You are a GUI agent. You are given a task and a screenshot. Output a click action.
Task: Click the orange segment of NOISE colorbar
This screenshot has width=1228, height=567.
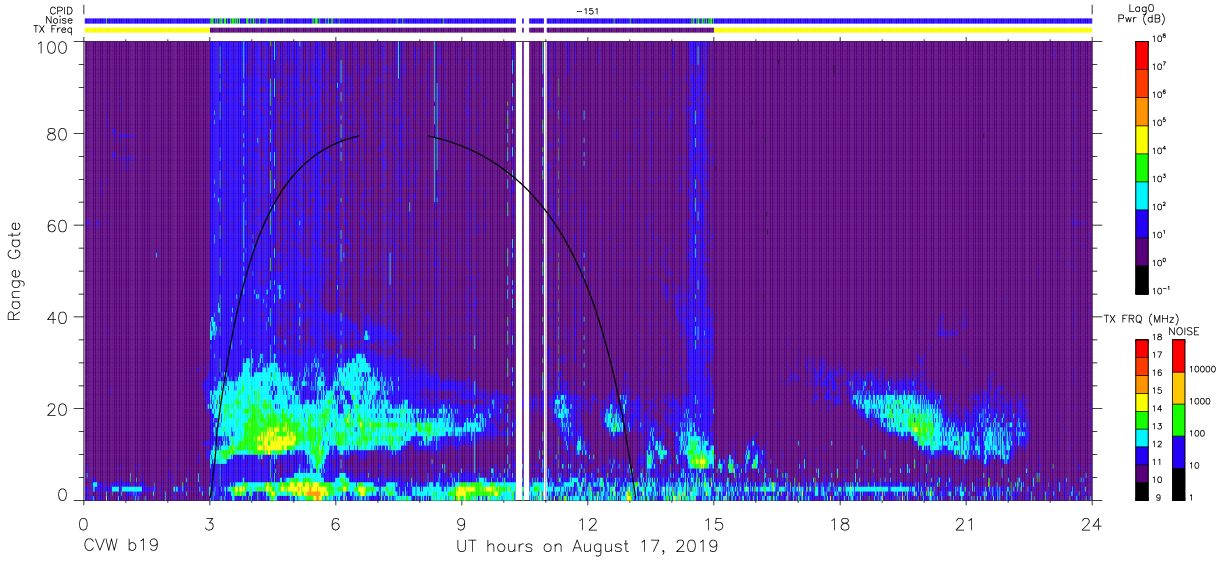pyautogui.click(x=1178, y=388)
